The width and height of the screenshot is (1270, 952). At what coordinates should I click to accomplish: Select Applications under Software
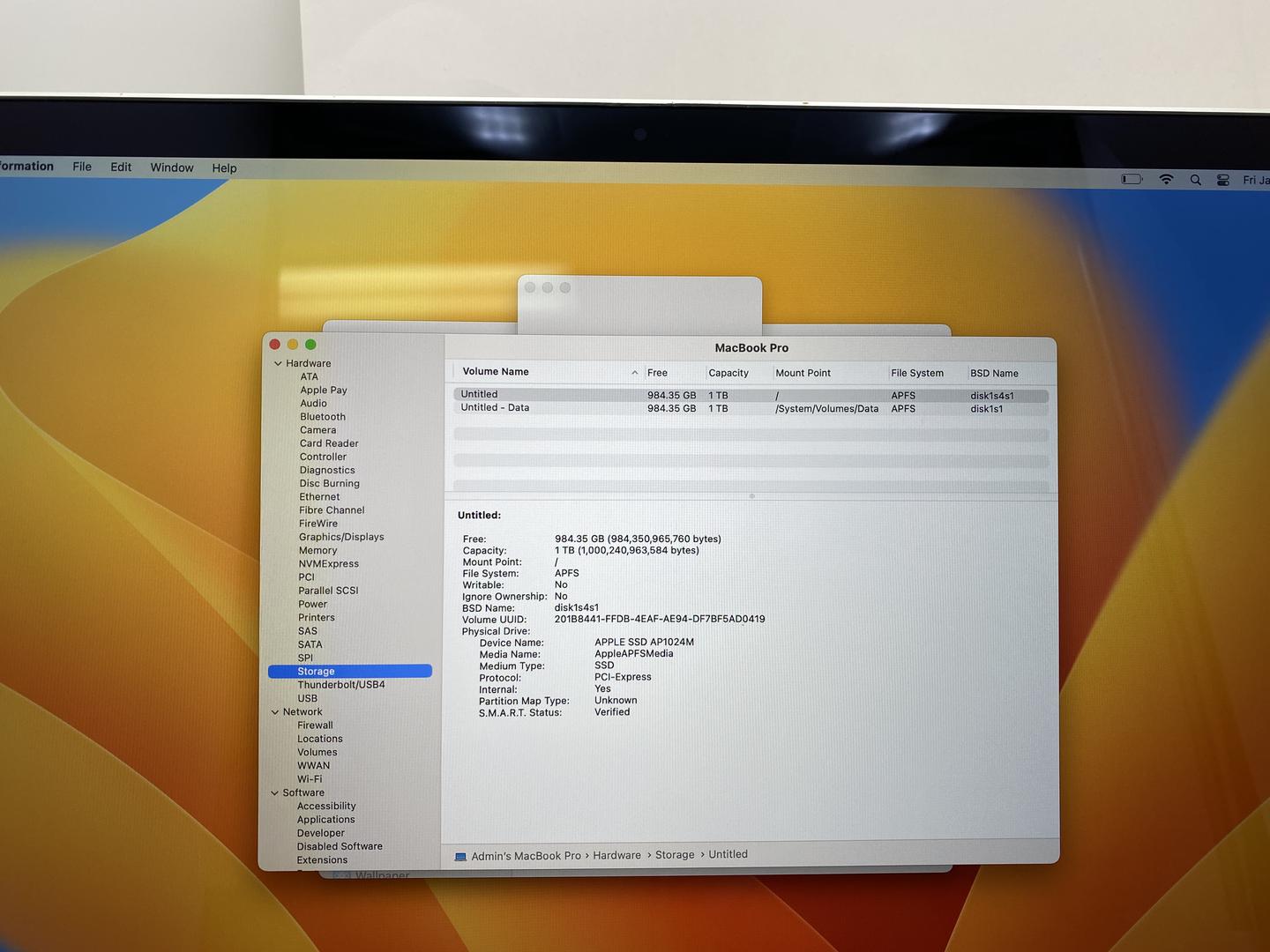point(325,820)
